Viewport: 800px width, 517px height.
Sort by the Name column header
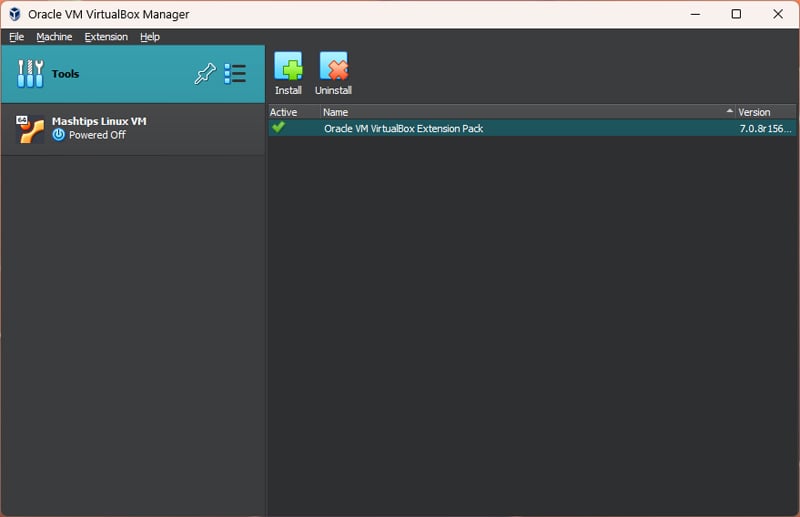[x=528, y=112]
